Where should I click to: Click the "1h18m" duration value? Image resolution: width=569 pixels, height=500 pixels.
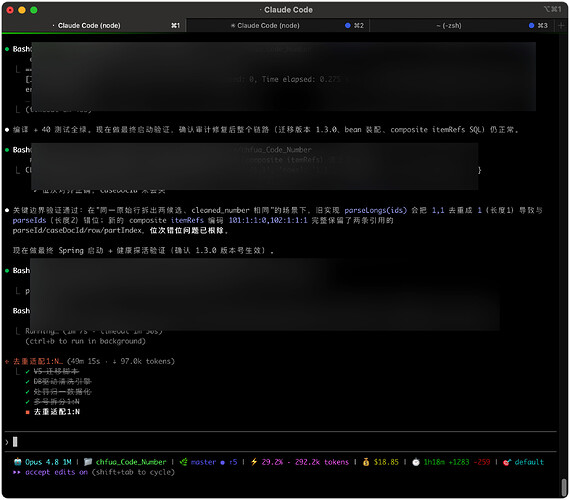(x=434, y=462)
